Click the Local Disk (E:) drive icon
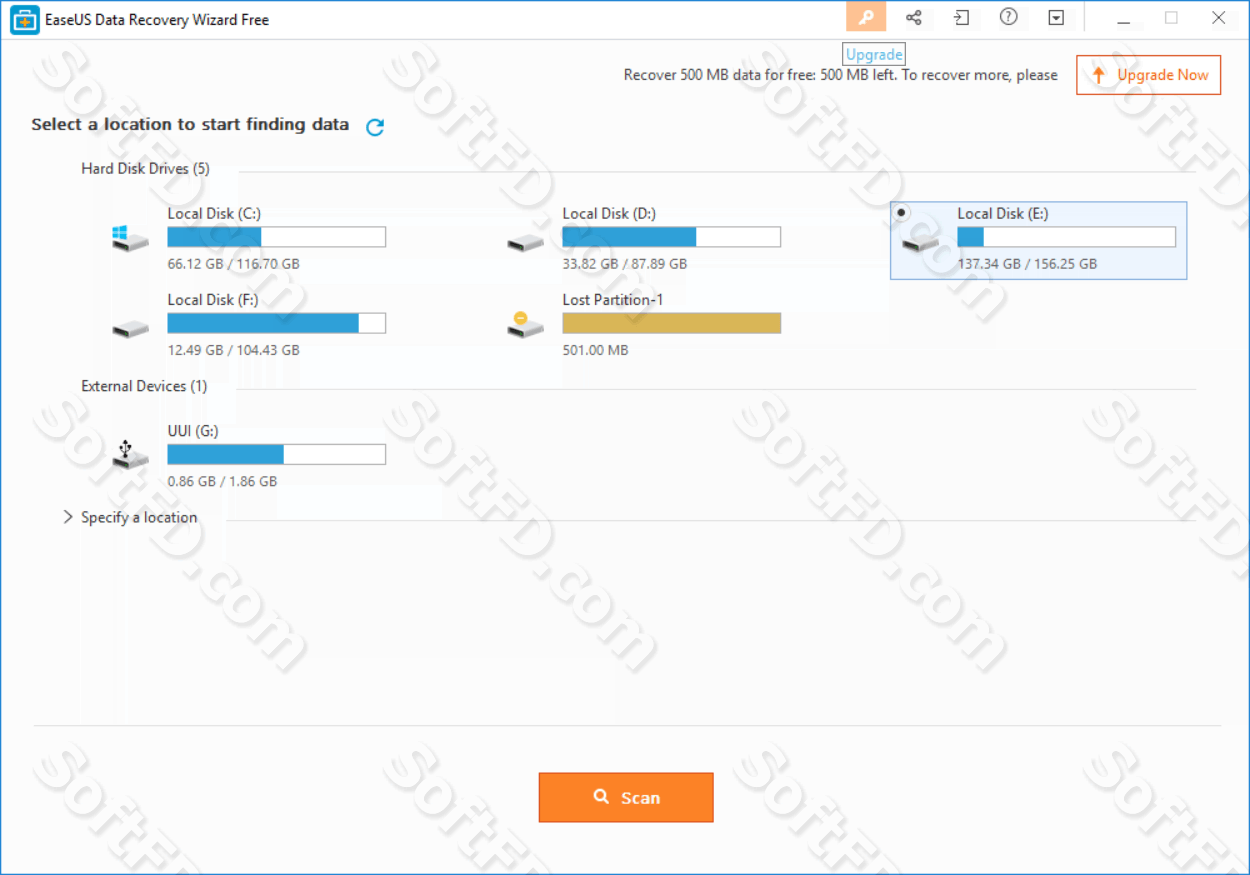 [920, 243]
